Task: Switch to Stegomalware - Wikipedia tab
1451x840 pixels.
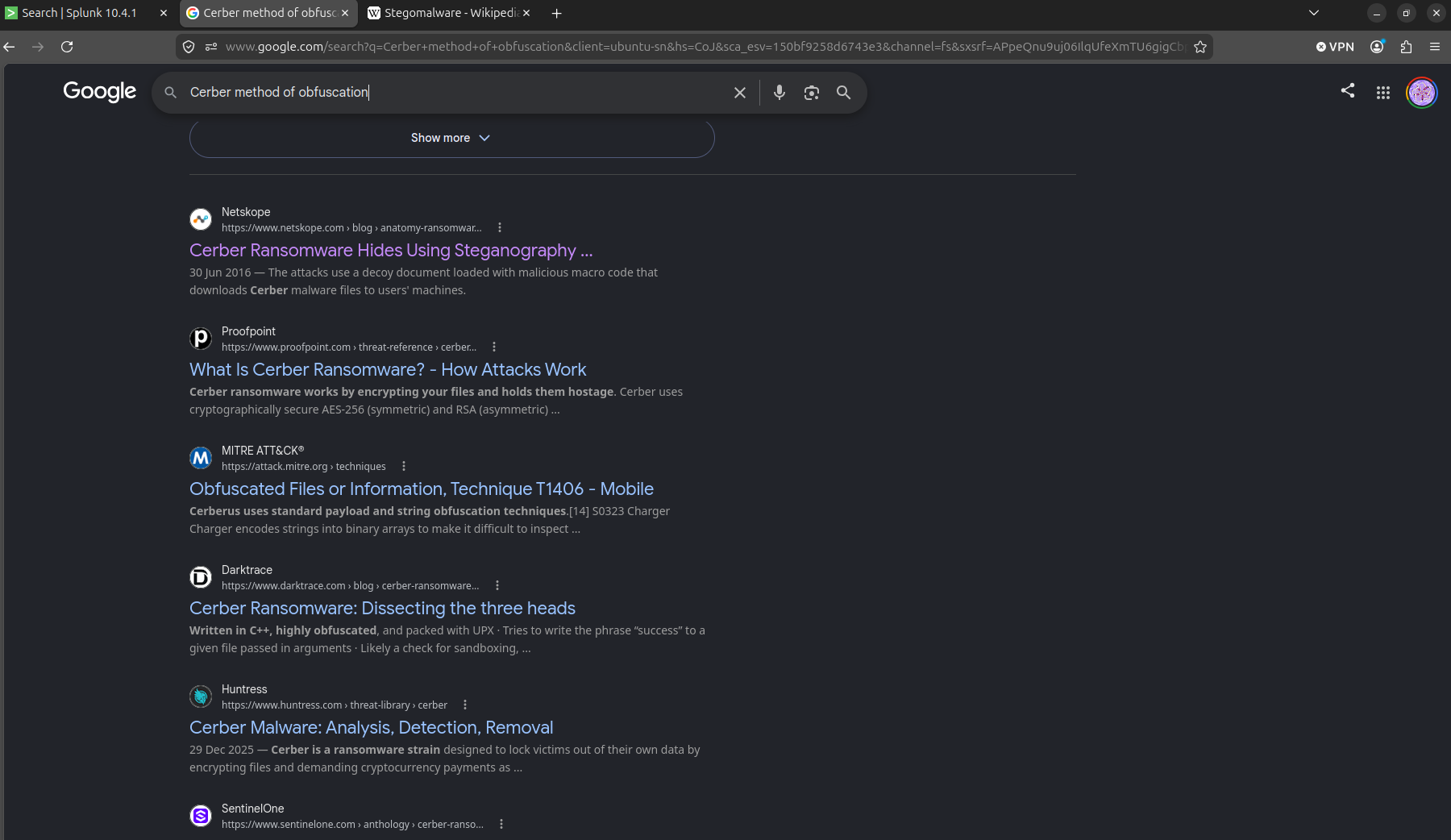Action: pyautogui.click(x=451, y=13)
